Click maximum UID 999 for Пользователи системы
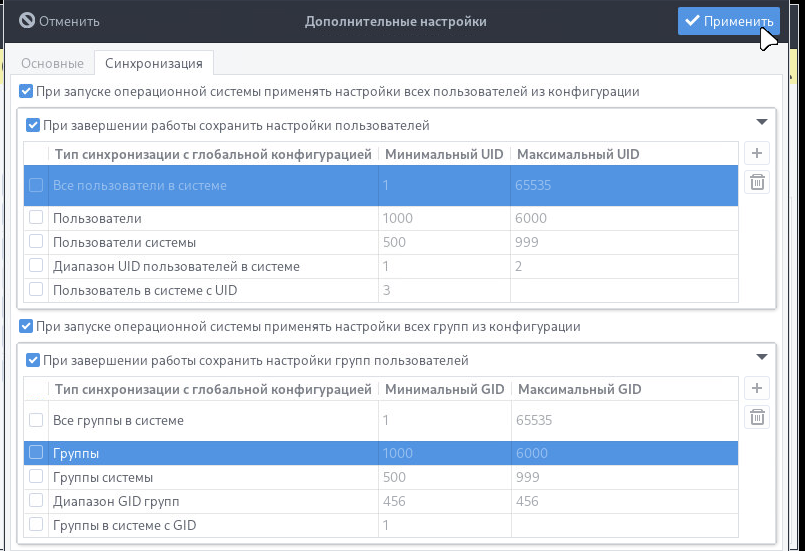Image resolution: width=805 pixels, height=551 pixels. tap(527, 242)
